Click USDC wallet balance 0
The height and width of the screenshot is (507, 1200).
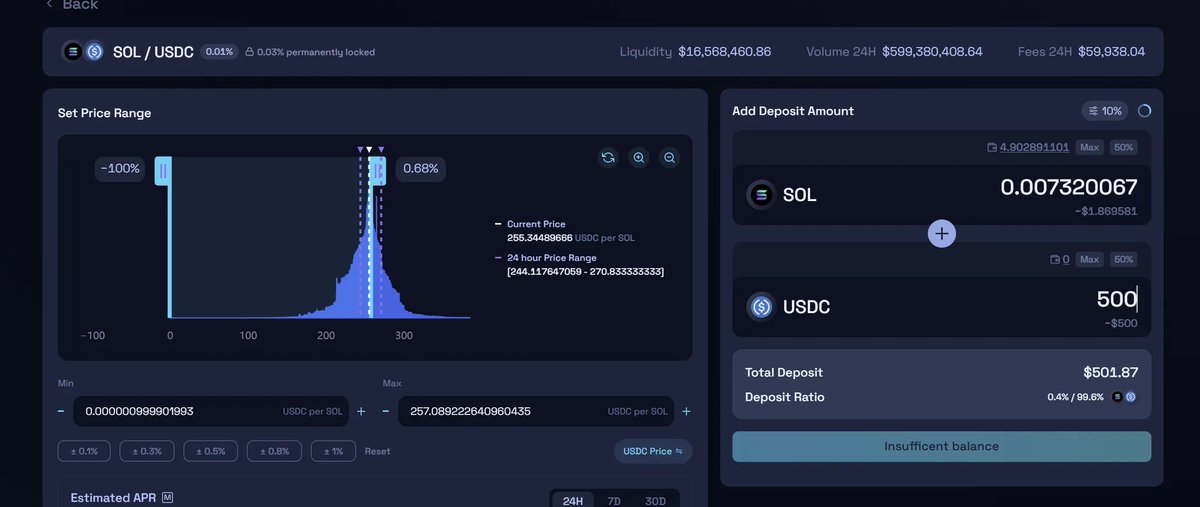point(1066,259)
